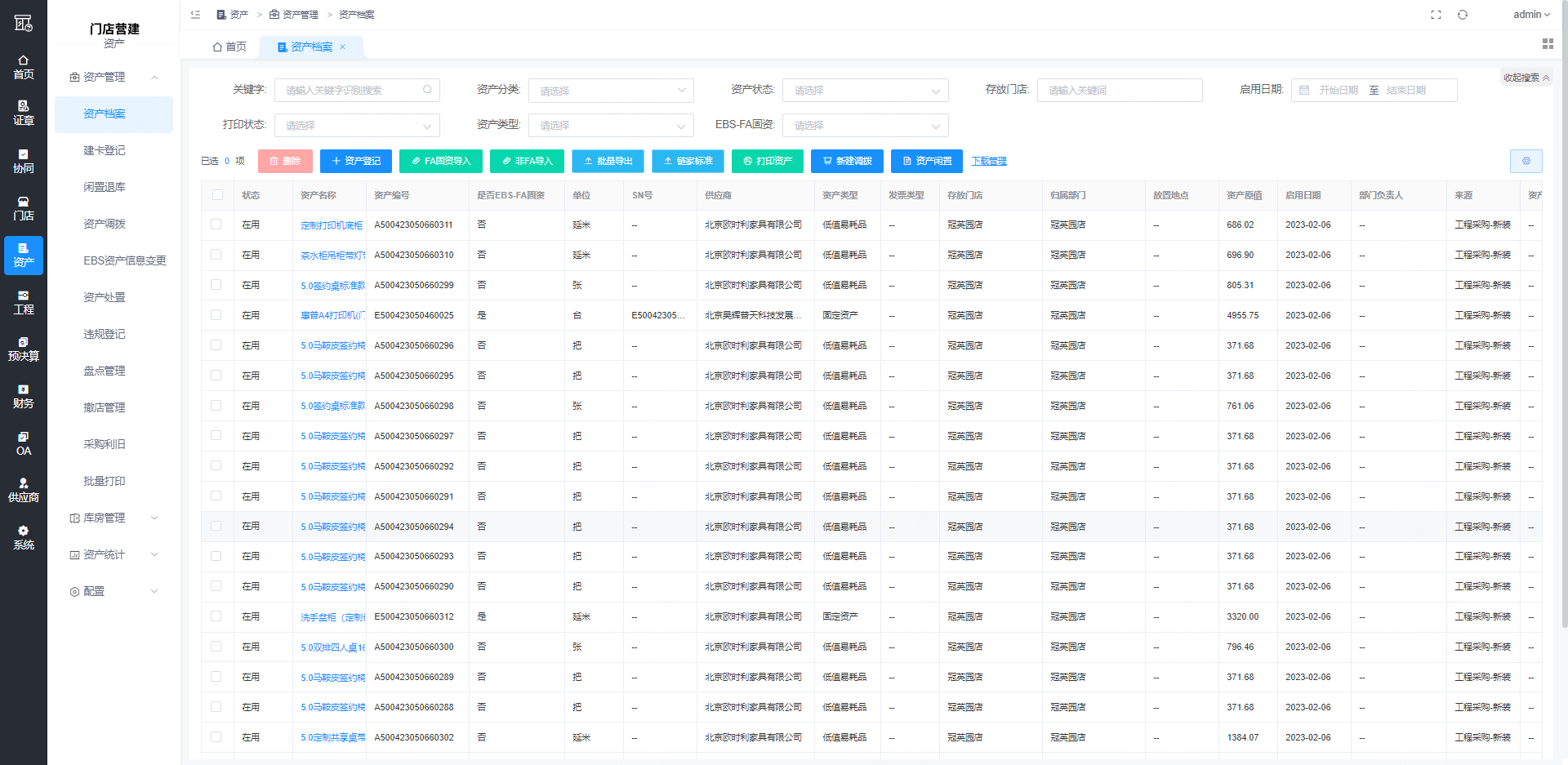This screenshot has height=765, width=1568.
Task: Click the 资产登记 button
Action: 356,161
